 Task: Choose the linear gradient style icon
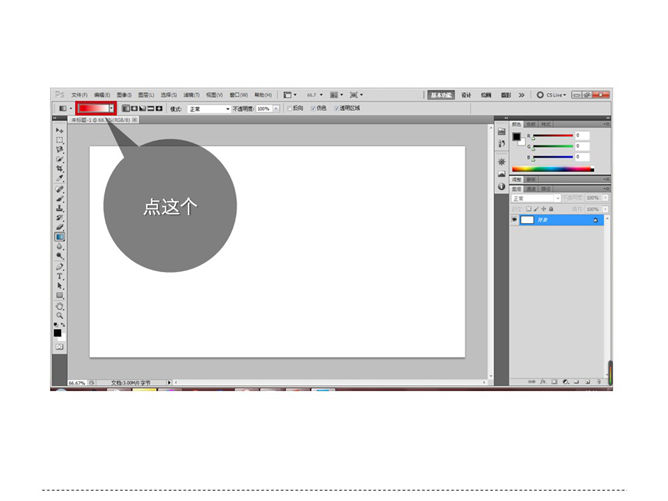point(126,108)
